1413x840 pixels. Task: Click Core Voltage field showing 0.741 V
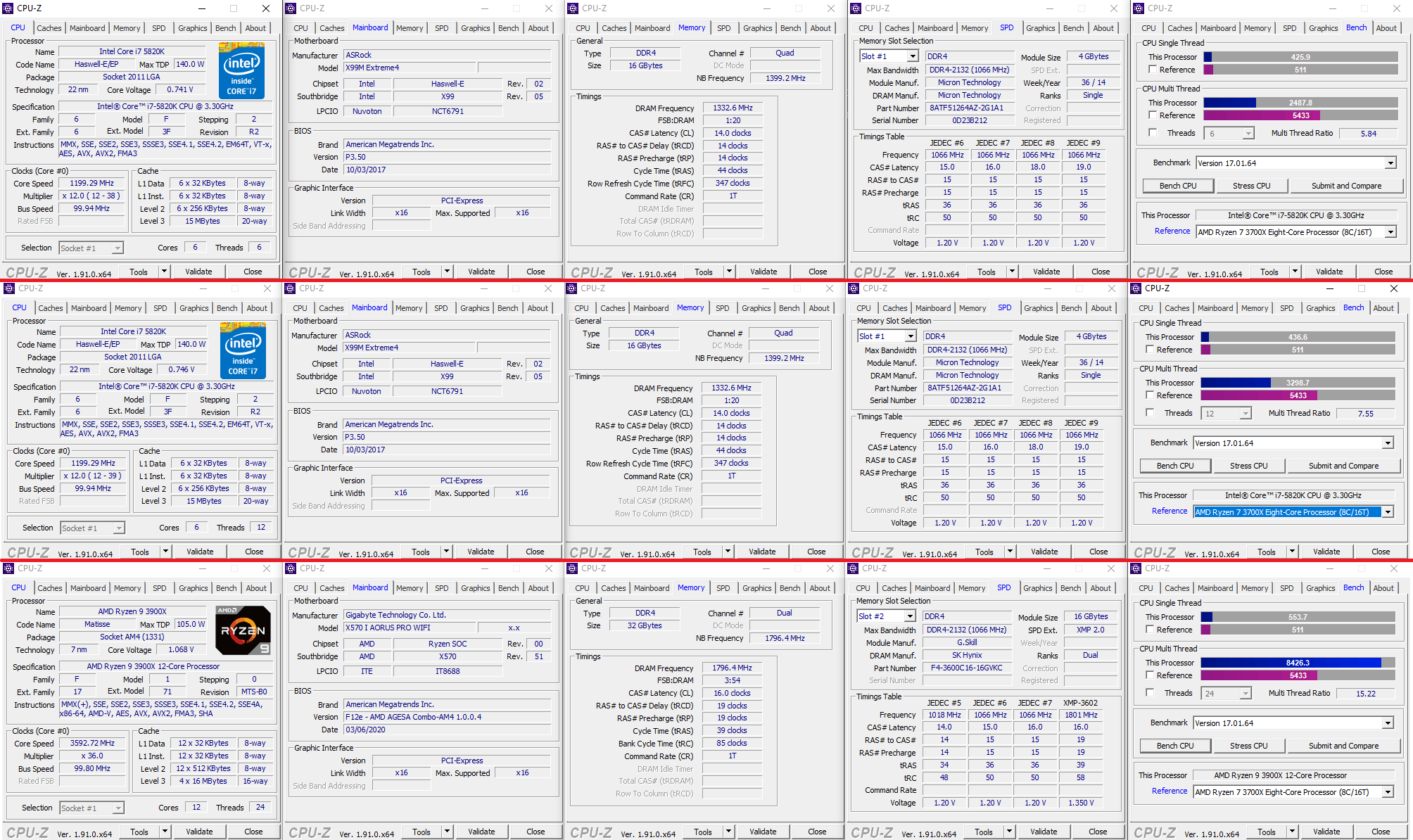point(180,90)
